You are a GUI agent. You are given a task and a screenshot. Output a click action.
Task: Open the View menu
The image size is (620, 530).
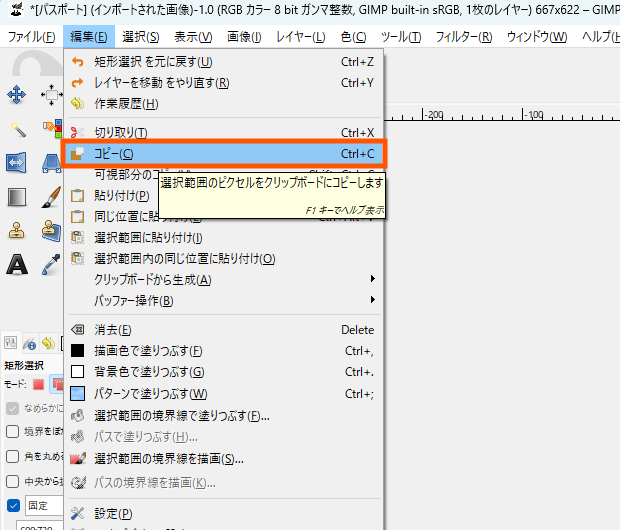point(193,37)
